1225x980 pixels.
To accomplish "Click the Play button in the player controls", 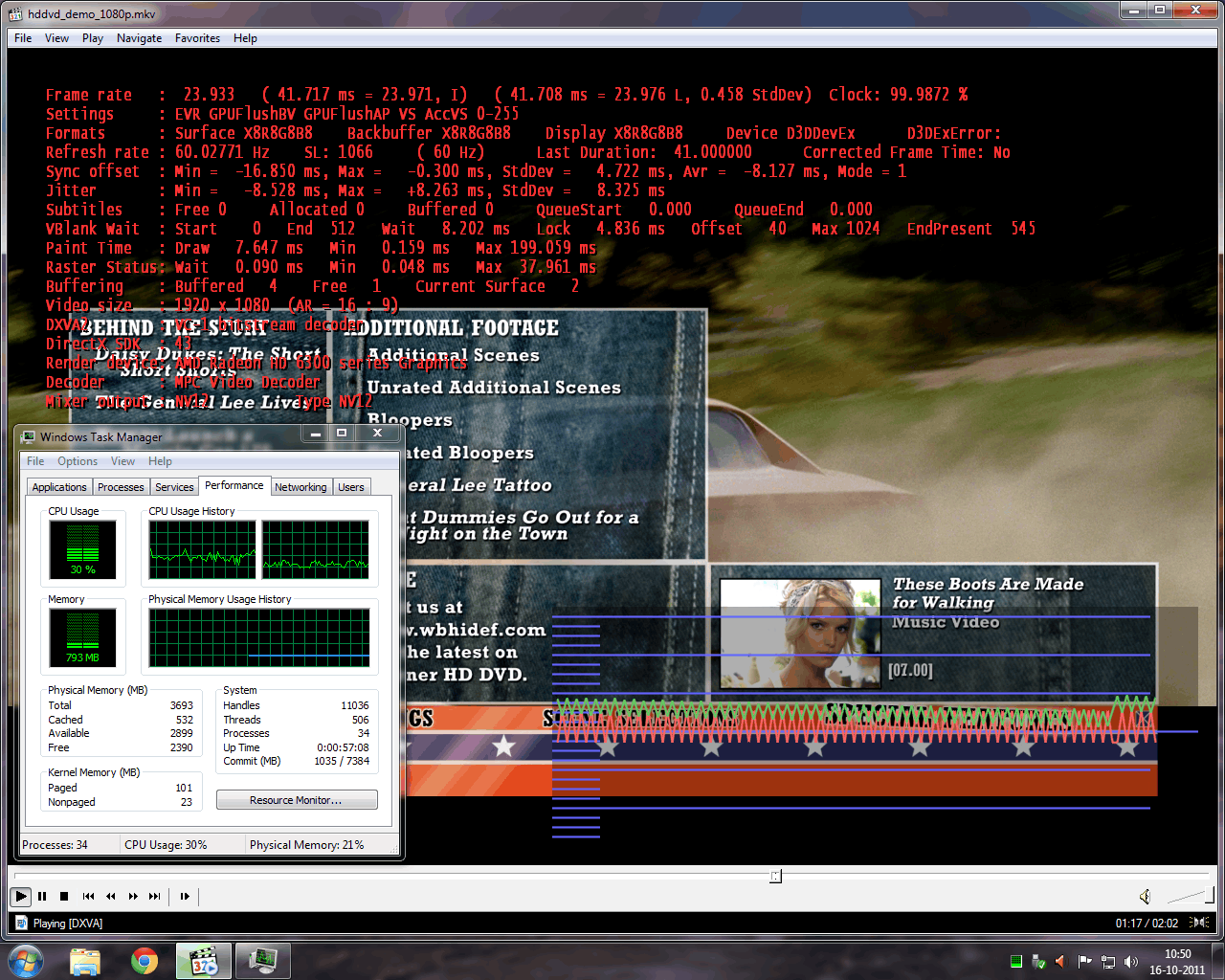I will click(20, 897).
